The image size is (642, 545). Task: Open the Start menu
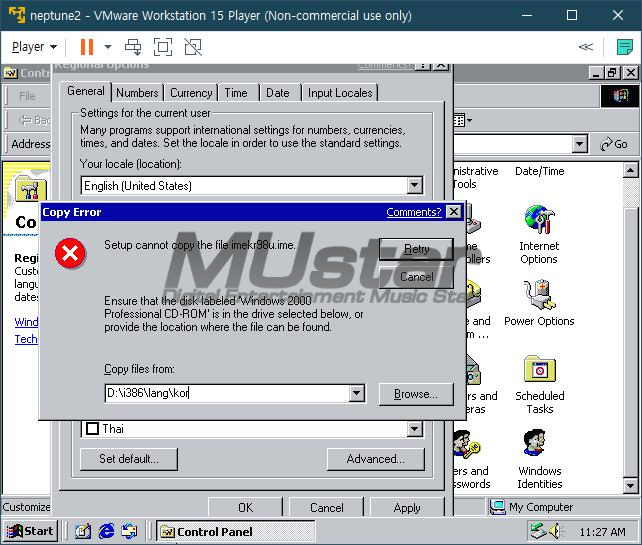coord(31,531)
